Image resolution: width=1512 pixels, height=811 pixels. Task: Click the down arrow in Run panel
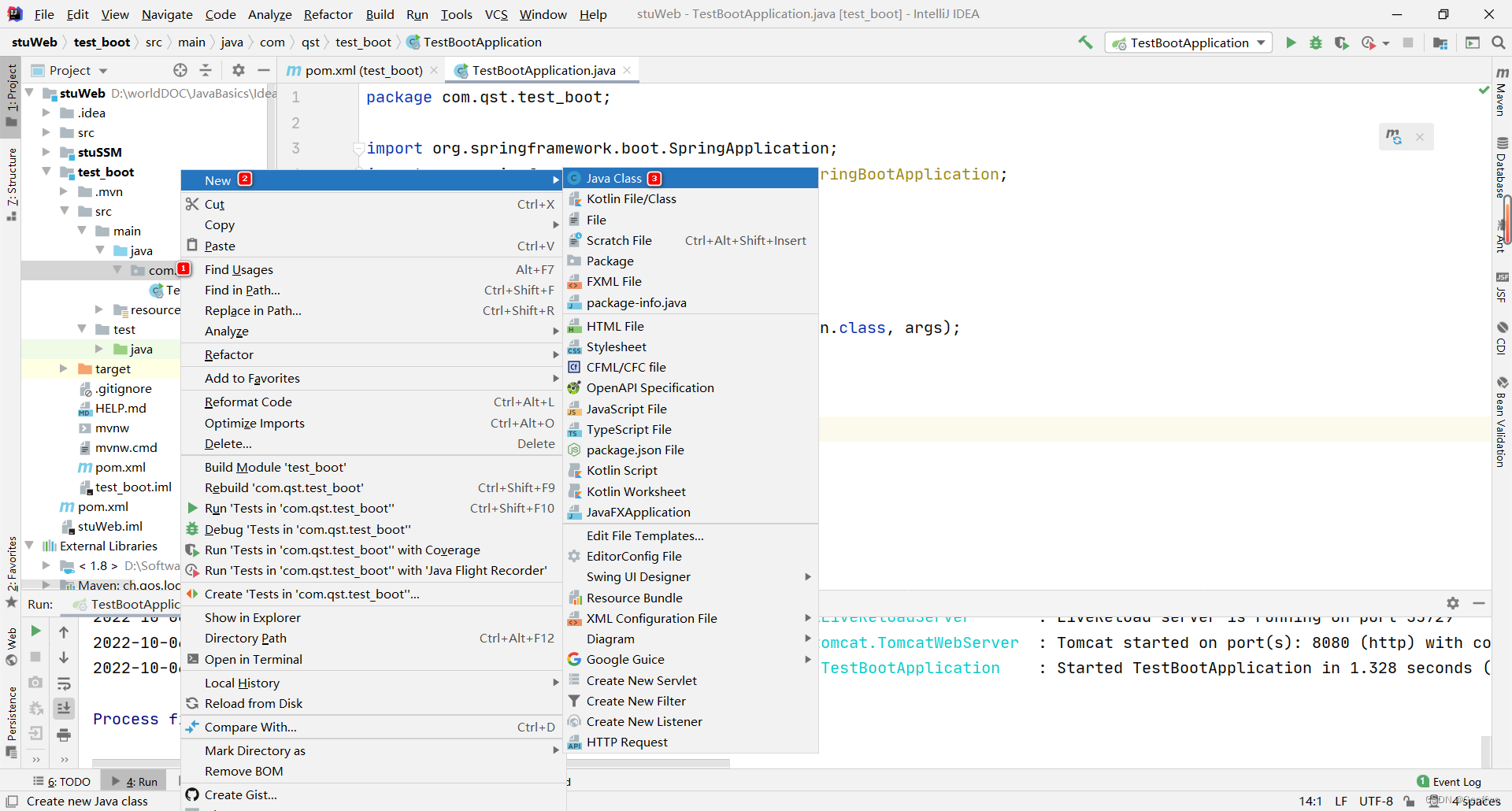64,657
